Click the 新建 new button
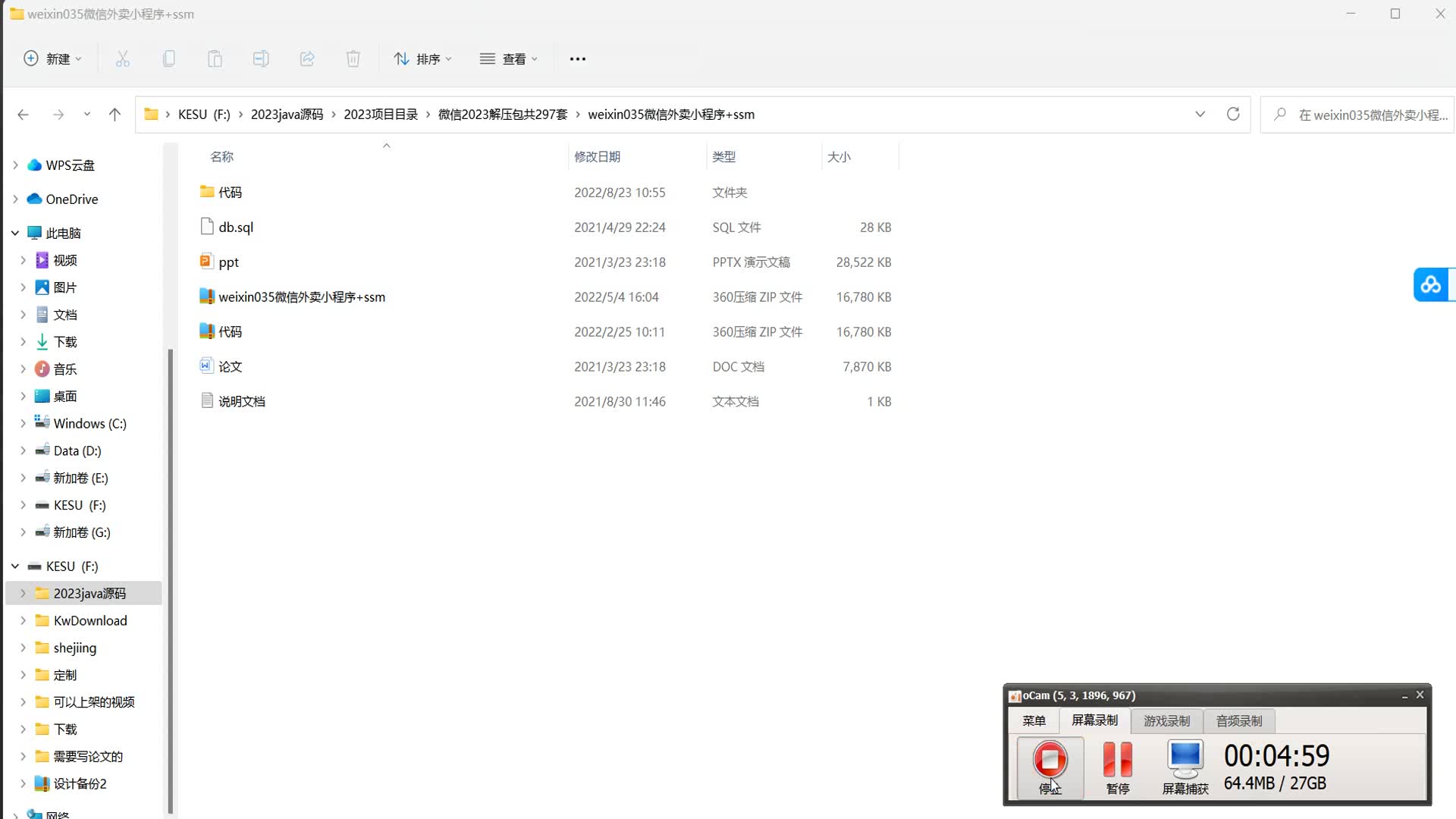Image resolution: width=1456 pixels, height=819 pixels. tap(52, 58)
